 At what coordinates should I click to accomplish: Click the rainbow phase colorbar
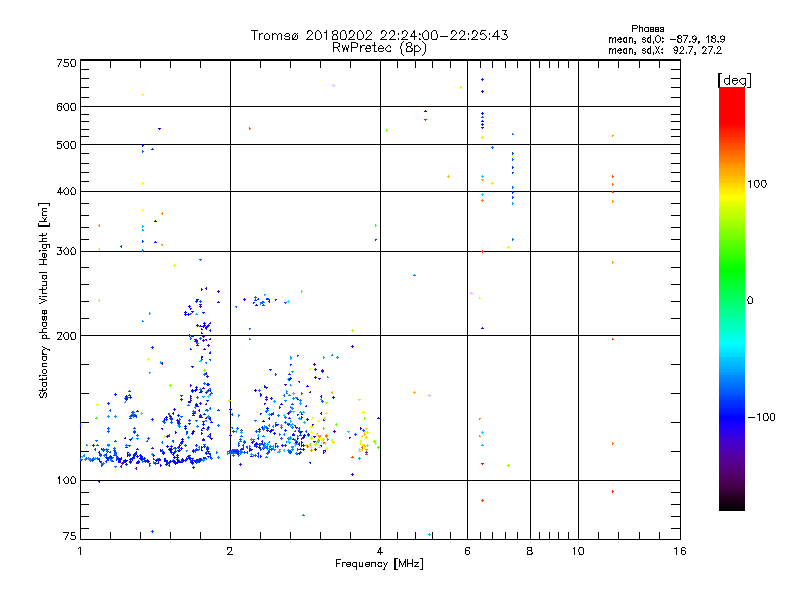[x=732, y=298]
